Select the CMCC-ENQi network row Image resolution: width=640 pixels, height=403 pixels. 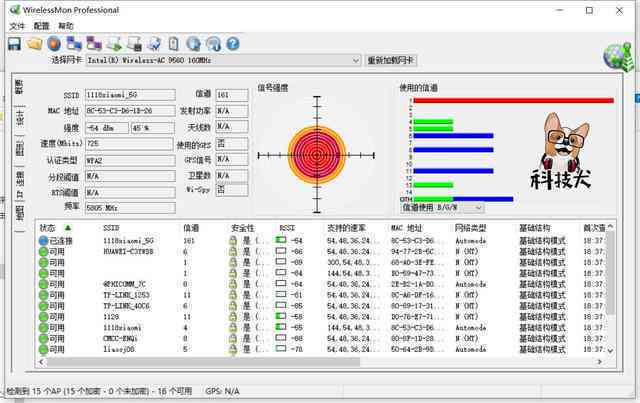322,338
